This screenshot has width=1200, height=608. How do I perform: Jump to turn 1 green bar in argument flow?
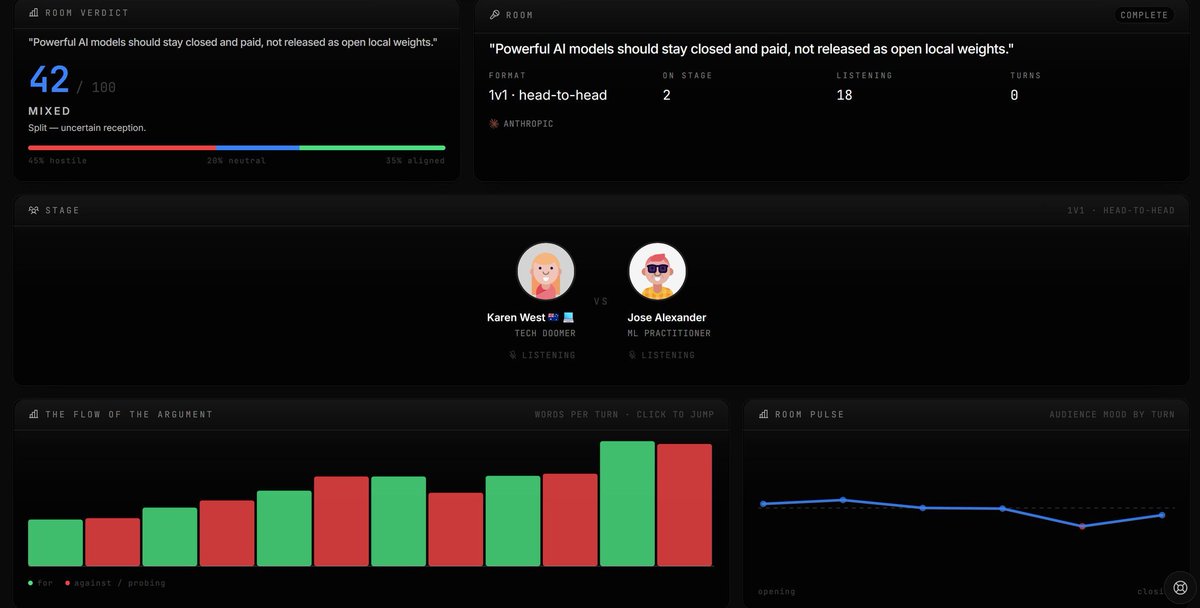(55, 543)
